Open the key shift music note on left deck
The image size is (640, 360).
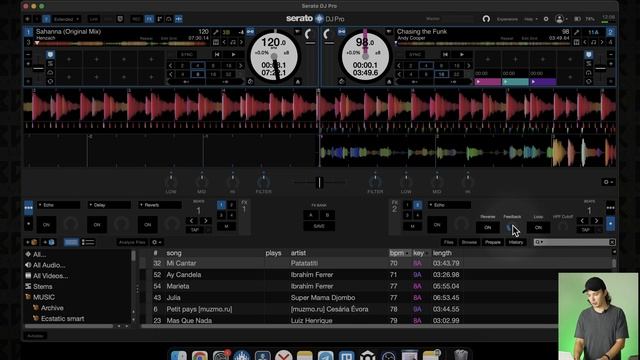pos(233,42)
